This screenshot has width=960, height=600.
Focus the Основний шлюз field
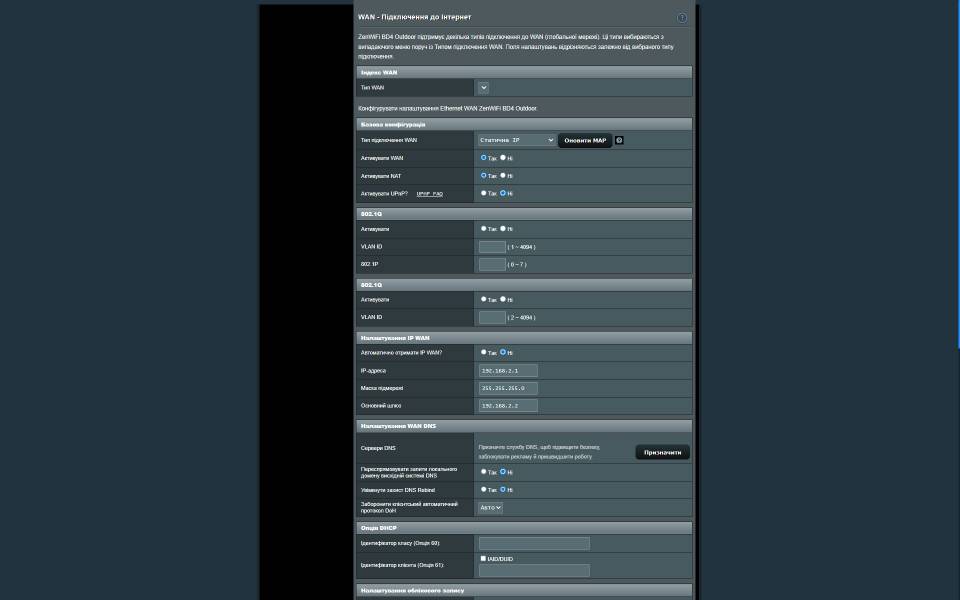[508, 406]
